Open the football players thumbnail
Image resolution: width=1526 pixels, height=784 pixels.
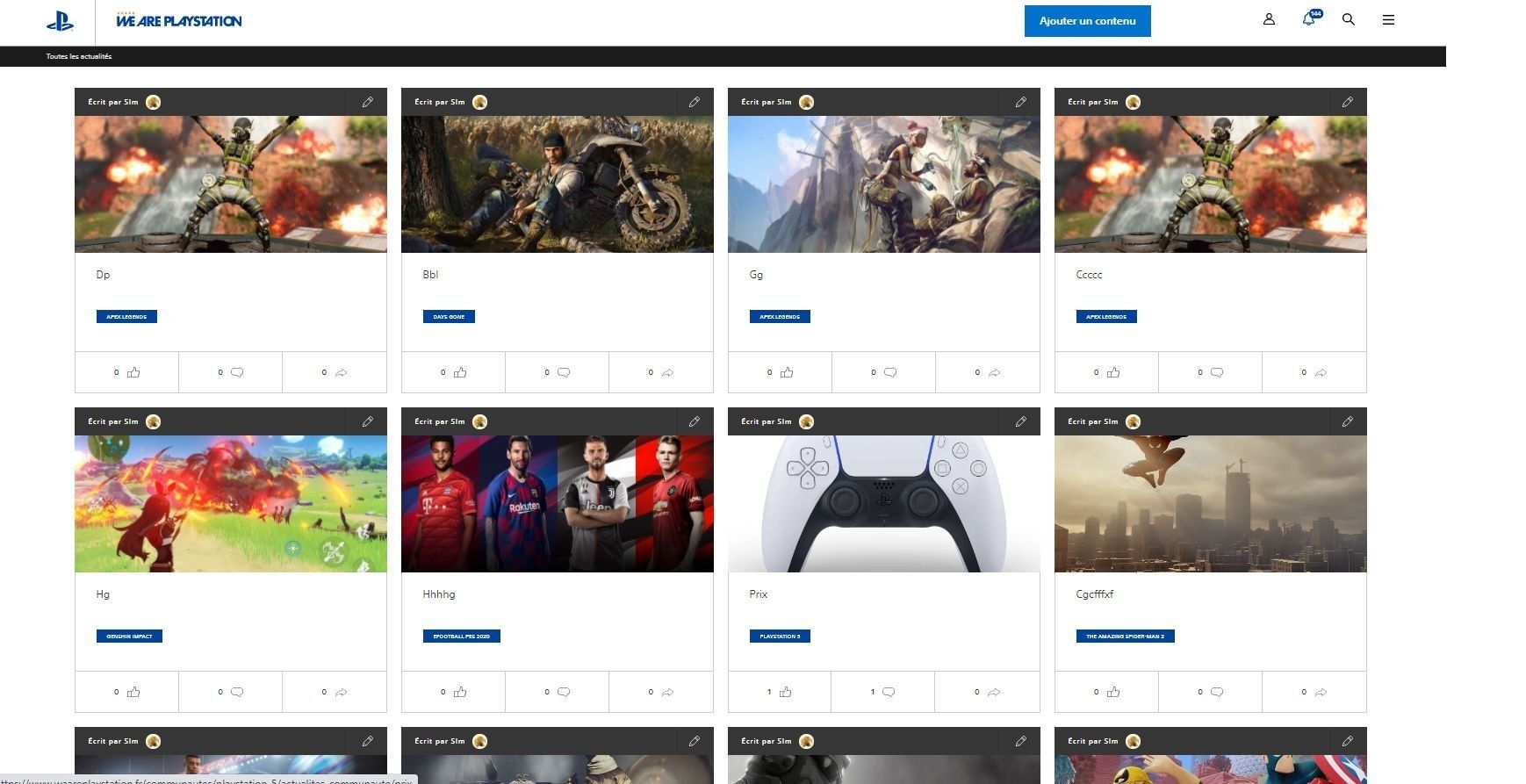point(558,504)
